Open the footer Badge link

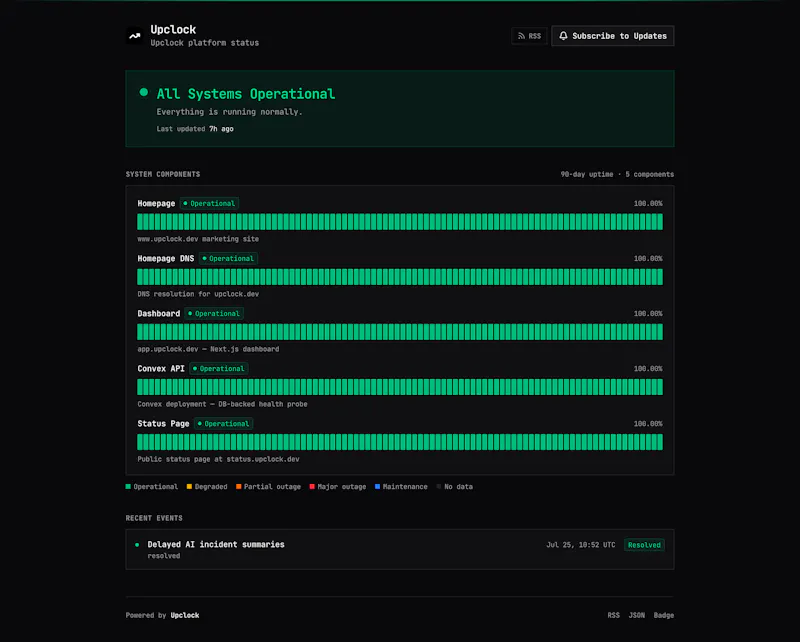pos(664,615)
